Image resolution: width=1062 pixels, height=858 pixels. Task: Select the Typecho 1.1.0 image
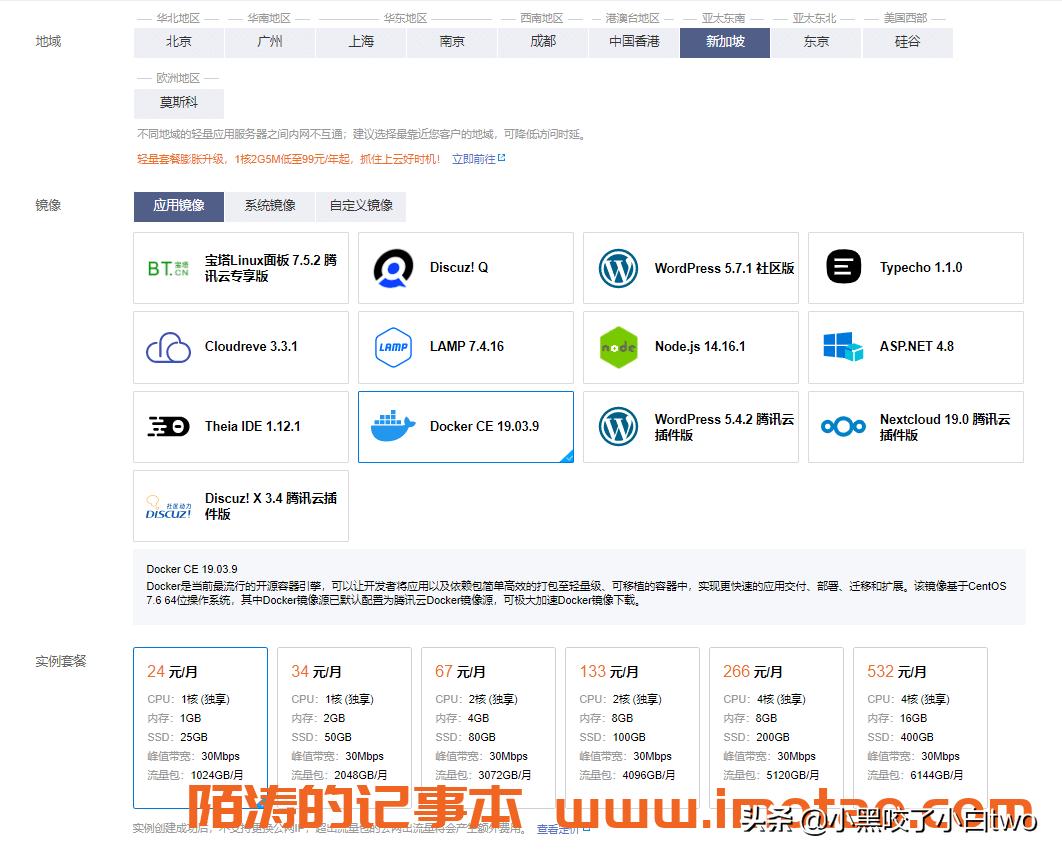tap(915, 267)
